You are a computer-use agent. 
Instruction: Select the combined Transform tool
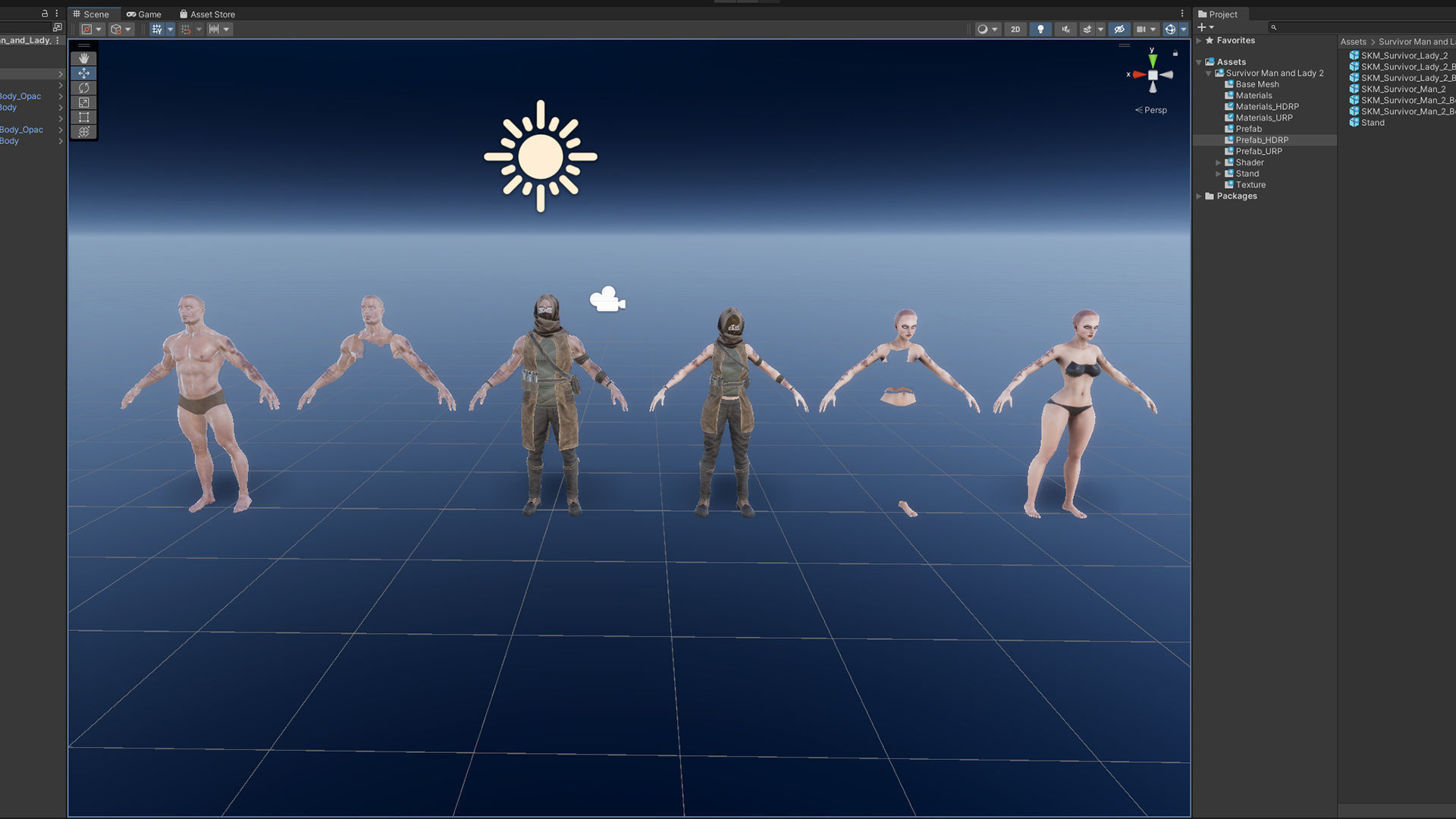coord(83,132)
